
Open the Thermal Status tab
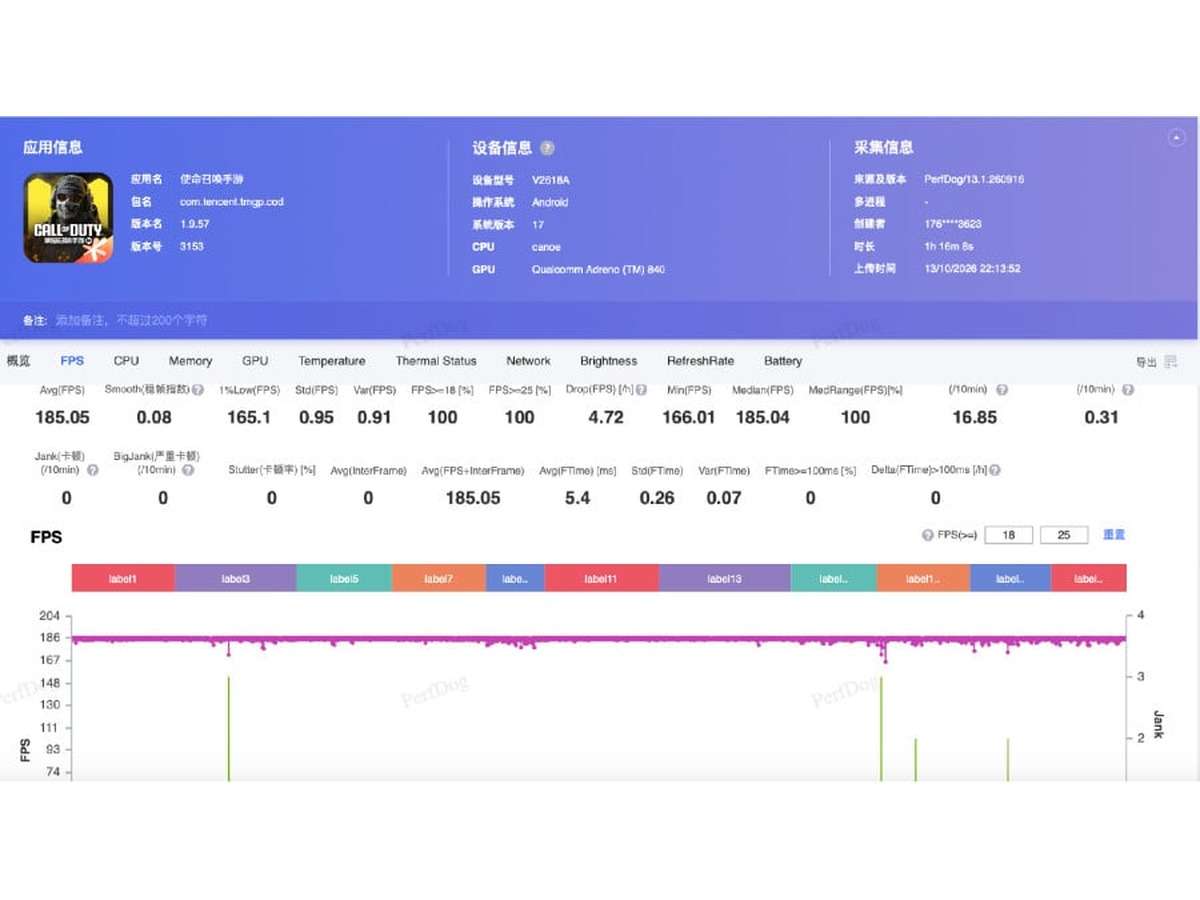tap(436, 361)
